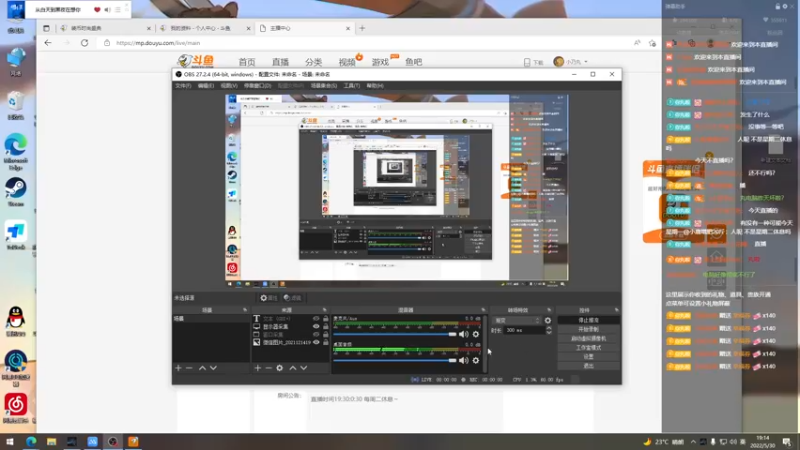Viewport: 800px width, 450px height.
Task: Mute the Mic/Aux audio speaker icon
Action: pos(463,334)
